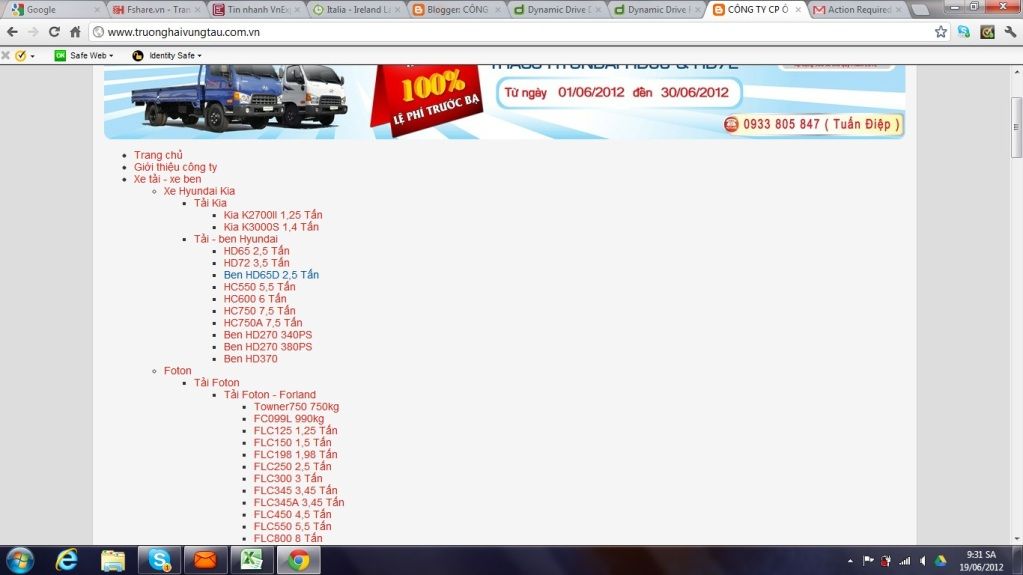Show hidden system tray icons
The width and height of the screenshot is (1023, 575).
point(849,560)
